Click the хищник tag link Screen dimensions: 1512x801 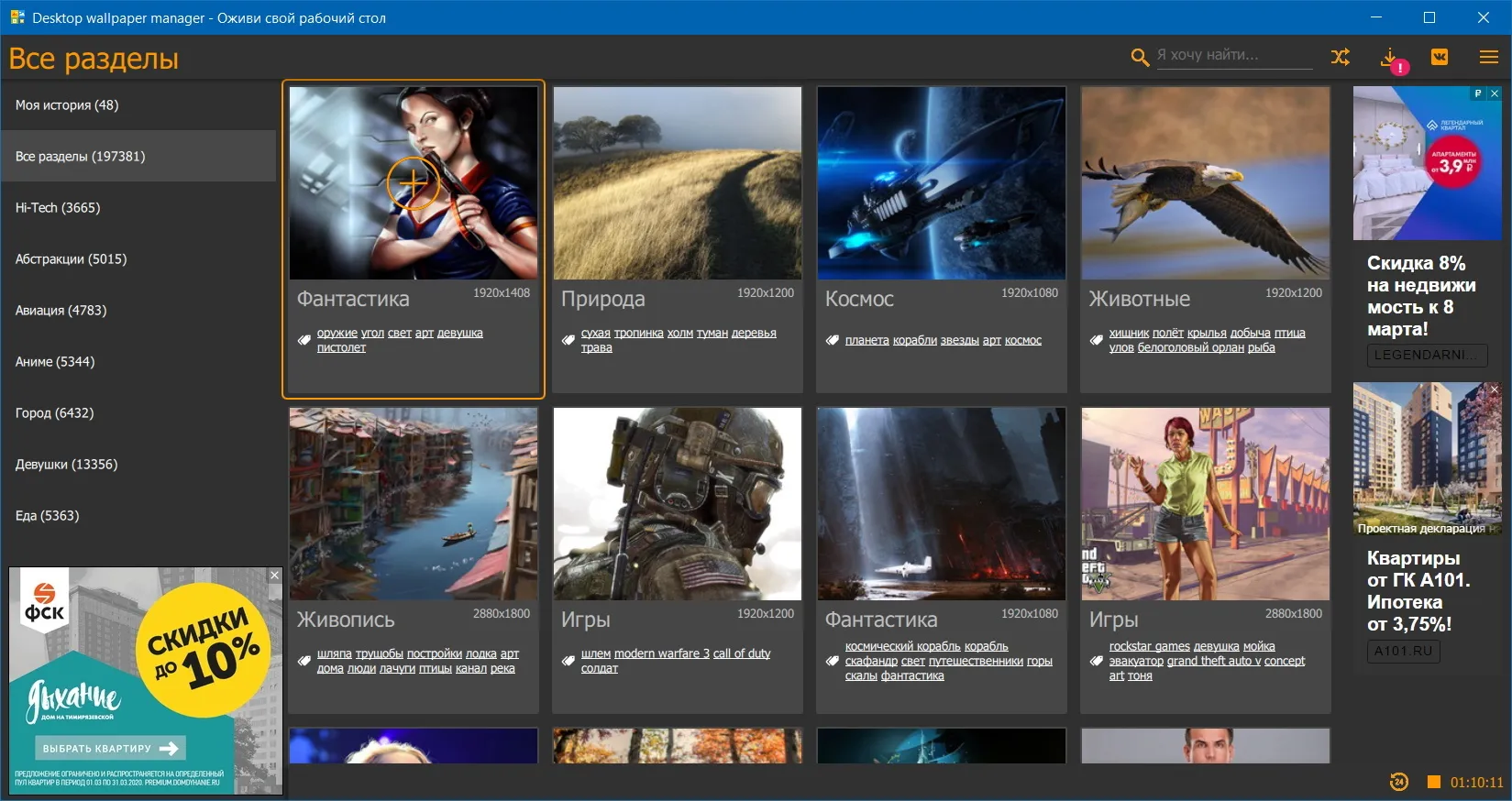(x=1129, y=333)
